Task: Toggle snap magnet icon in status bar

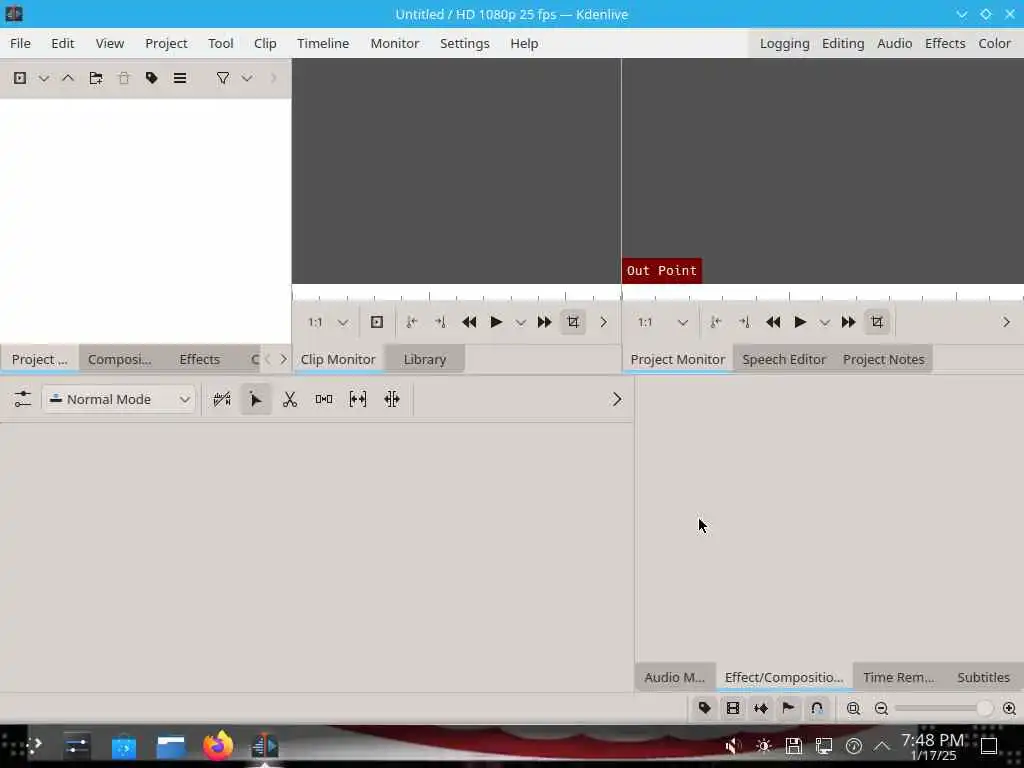Action: tap(817, 709)
